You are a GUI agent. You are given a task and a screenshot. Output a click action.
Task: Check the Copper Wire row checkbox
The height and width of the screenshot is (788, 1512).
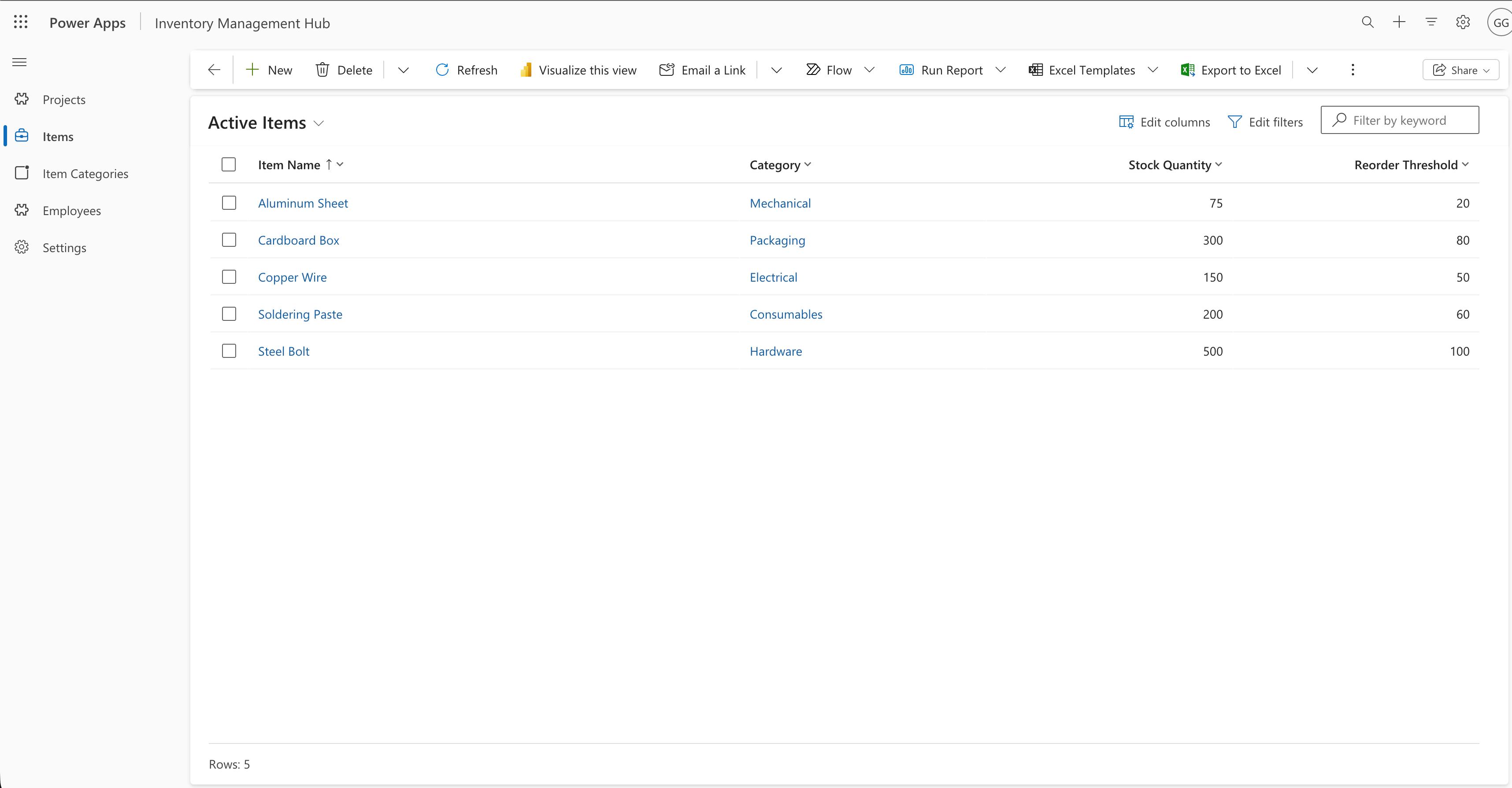tap(229, 277)
